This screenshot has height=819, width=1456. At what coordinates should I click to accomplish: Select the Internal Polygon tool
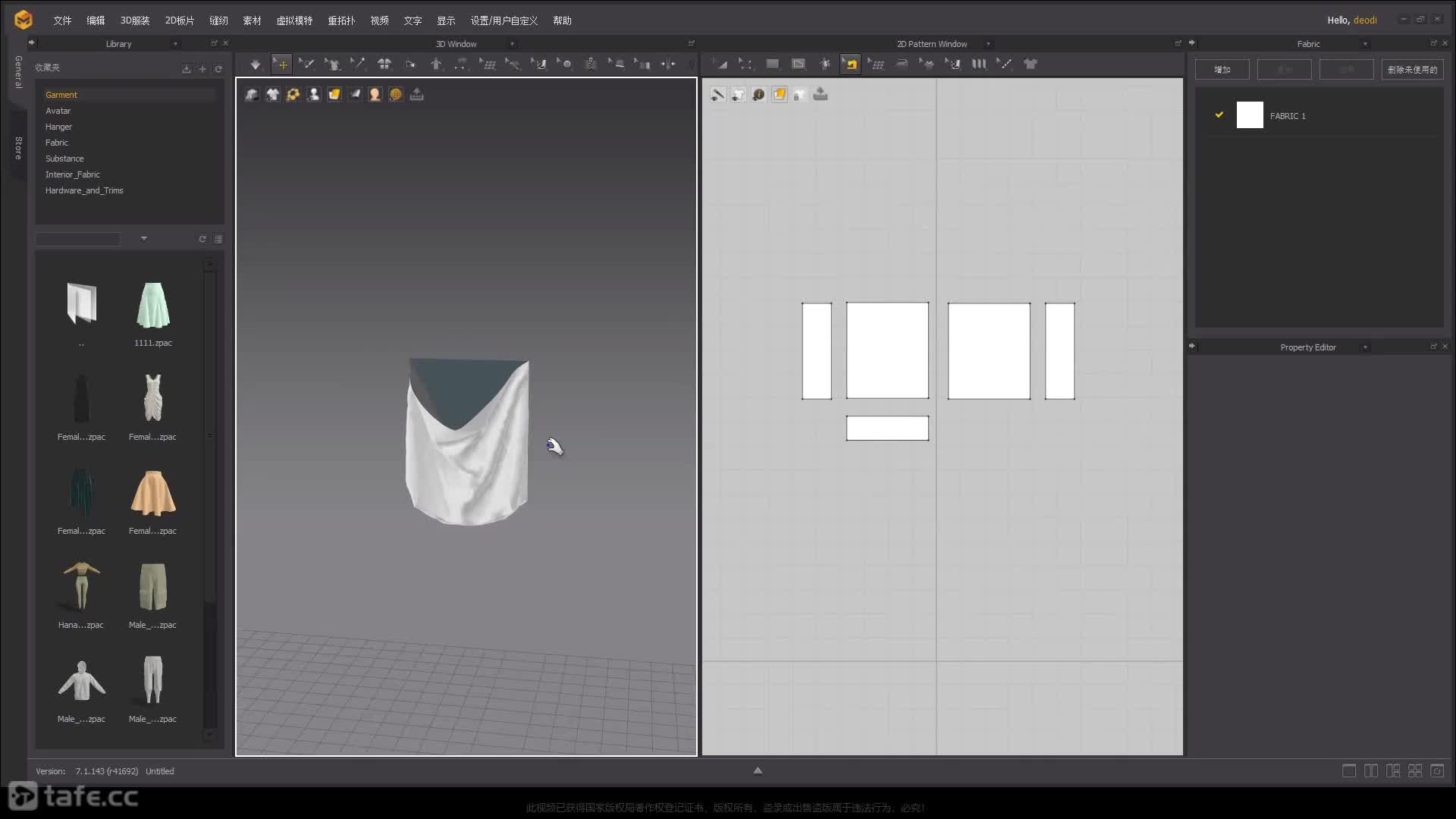(799, 64)
